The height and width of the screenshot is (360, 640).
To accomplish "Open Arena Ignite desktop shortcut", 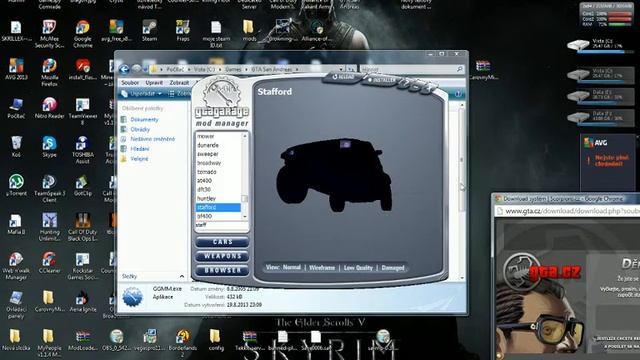I will pos(83,301).
